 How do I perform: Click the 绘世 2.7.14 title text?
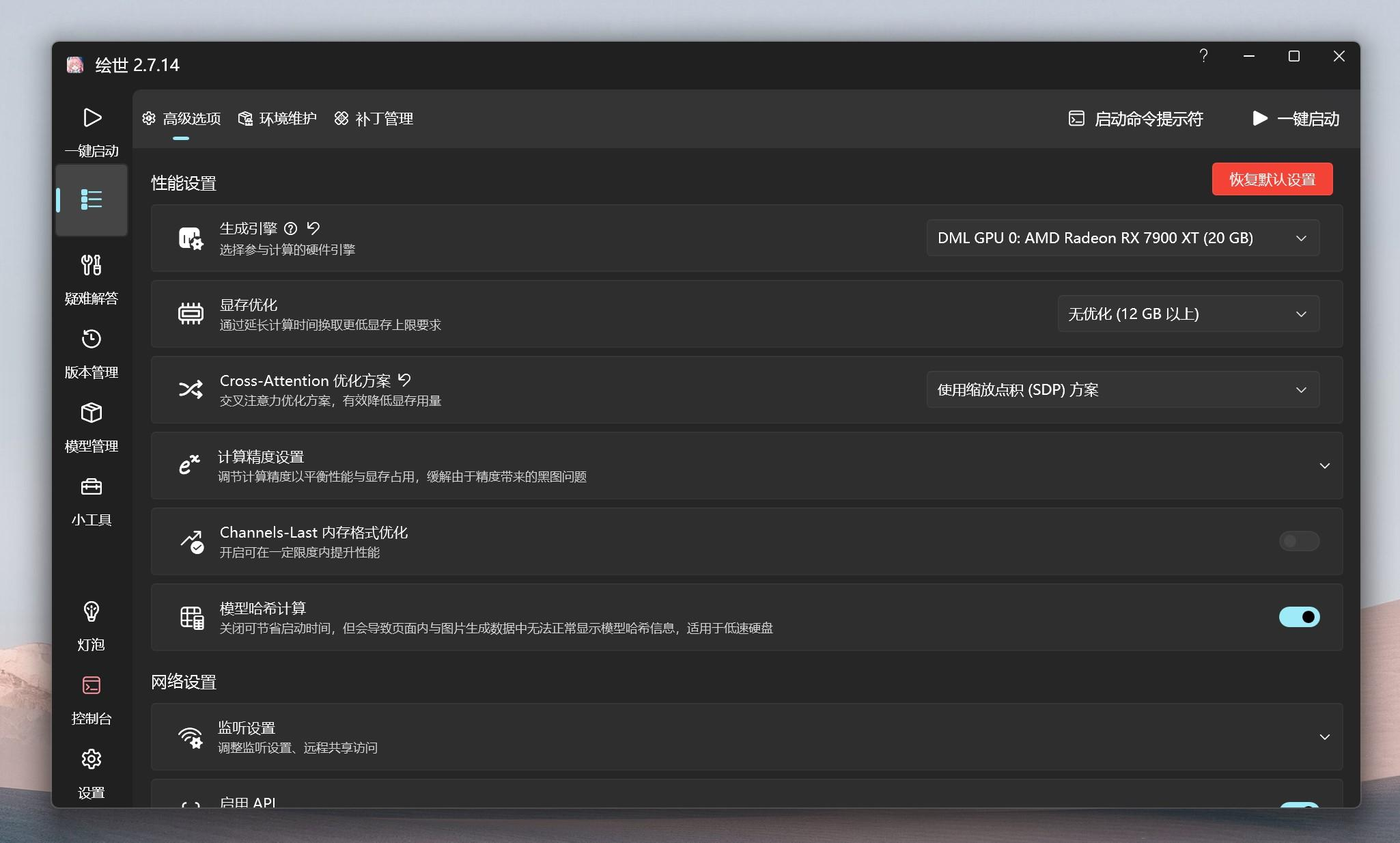tap(137, 65)
